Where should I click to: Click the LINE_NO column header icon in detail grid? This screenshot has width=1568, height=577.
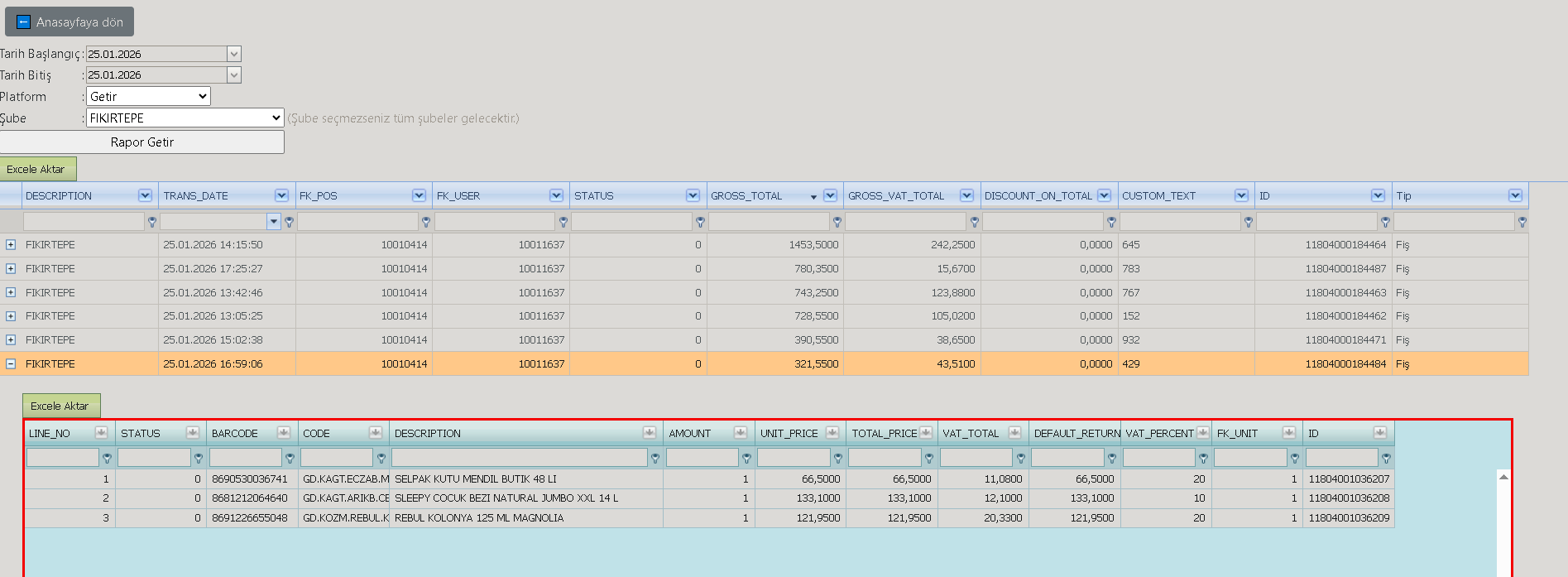point(101,433)
